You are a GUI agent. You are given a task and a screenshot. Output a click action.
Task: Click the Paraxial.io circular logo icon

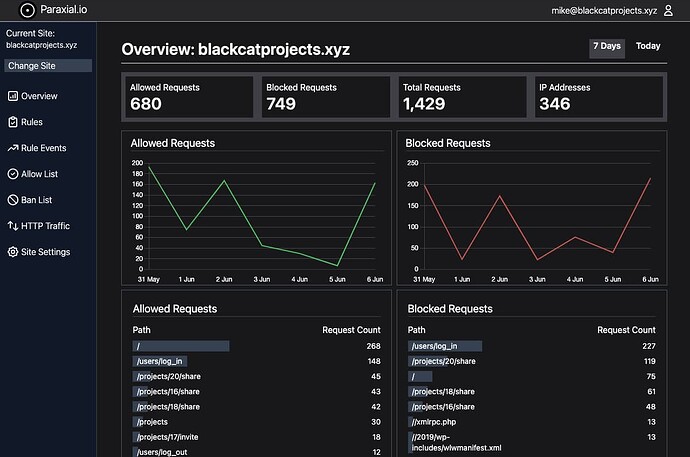[27, 10]
